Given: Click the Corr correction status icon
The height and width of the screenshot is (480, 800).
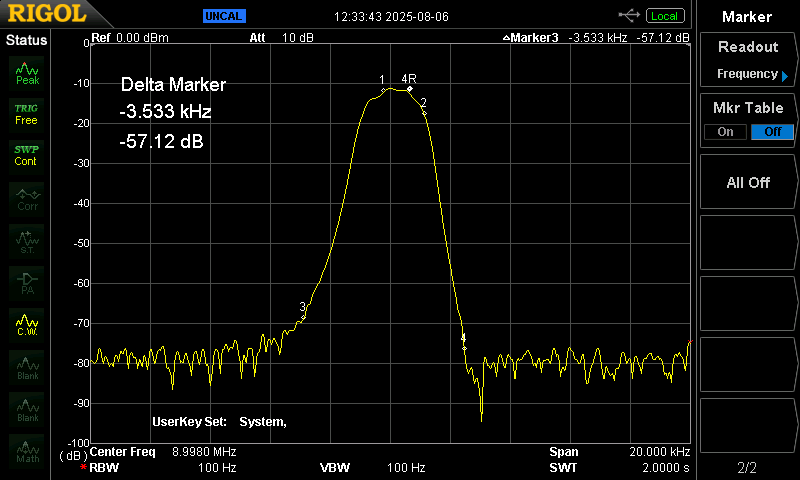Looking at the screenshot, I should (27, 198).
